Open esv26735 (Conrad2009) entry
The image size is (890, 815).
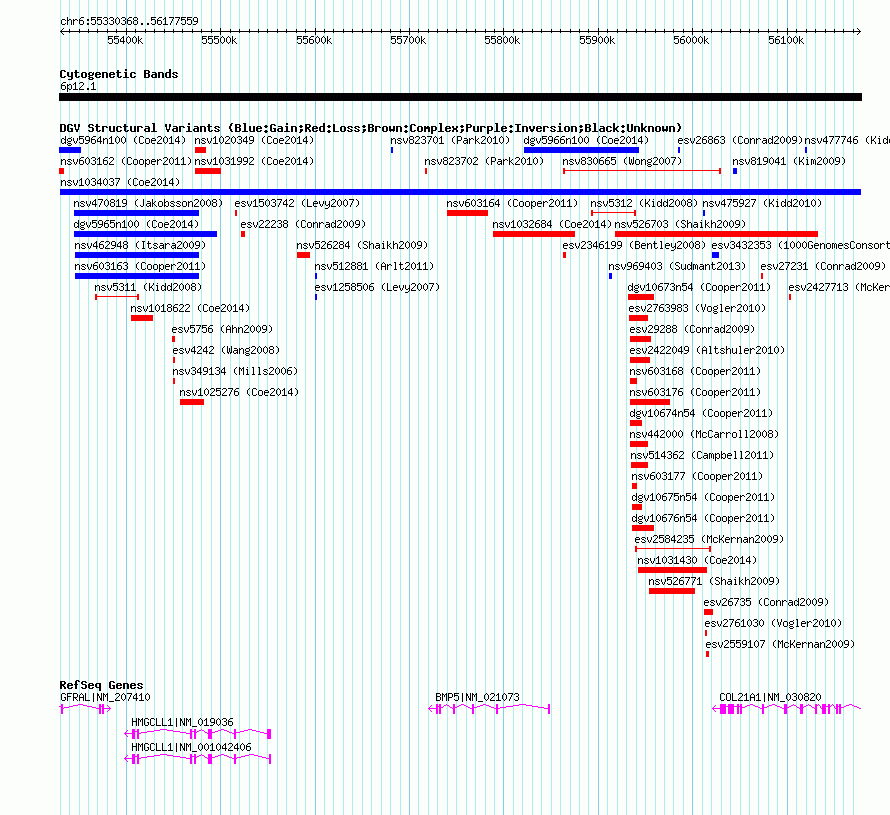tap(766, 602)
